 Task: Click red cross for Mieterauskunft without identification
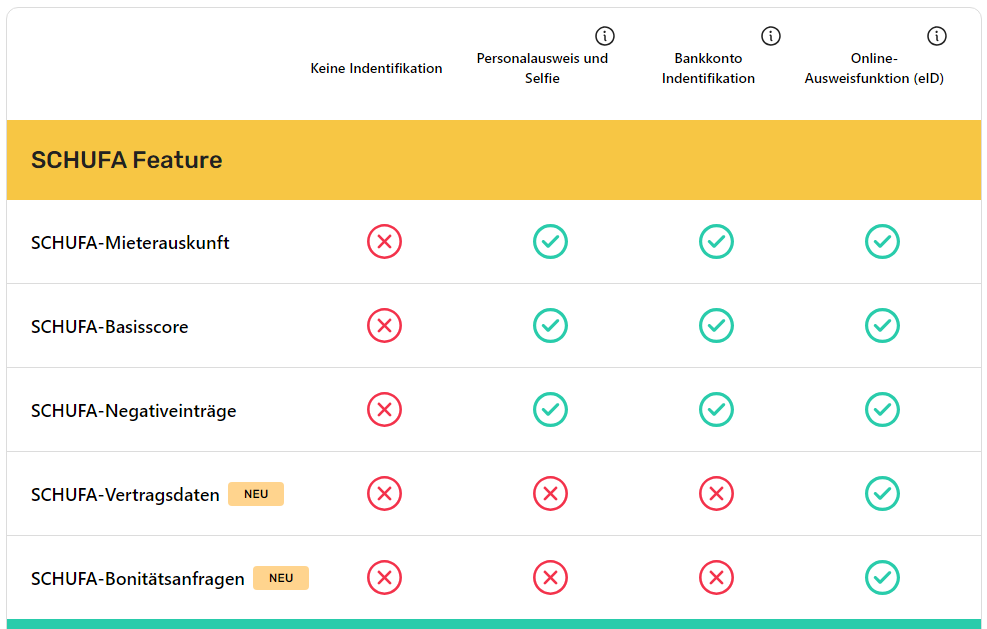click(x=384, y=242)
